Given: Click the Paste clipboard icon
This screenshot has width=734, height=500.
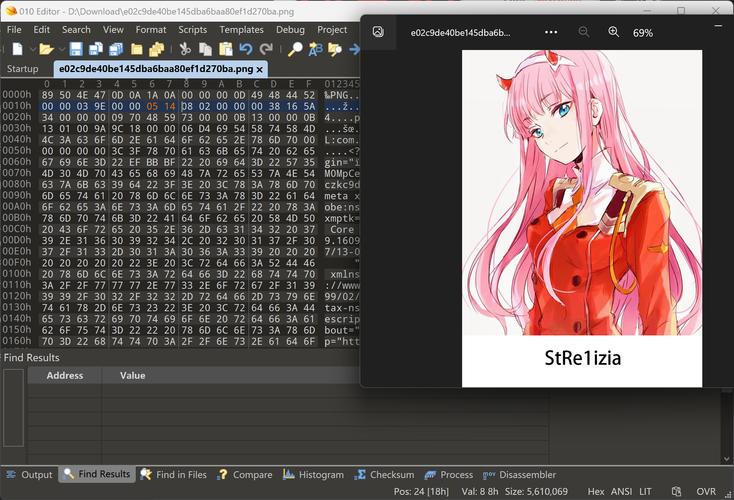Looking at the screenshot, I should coord(226,49).
